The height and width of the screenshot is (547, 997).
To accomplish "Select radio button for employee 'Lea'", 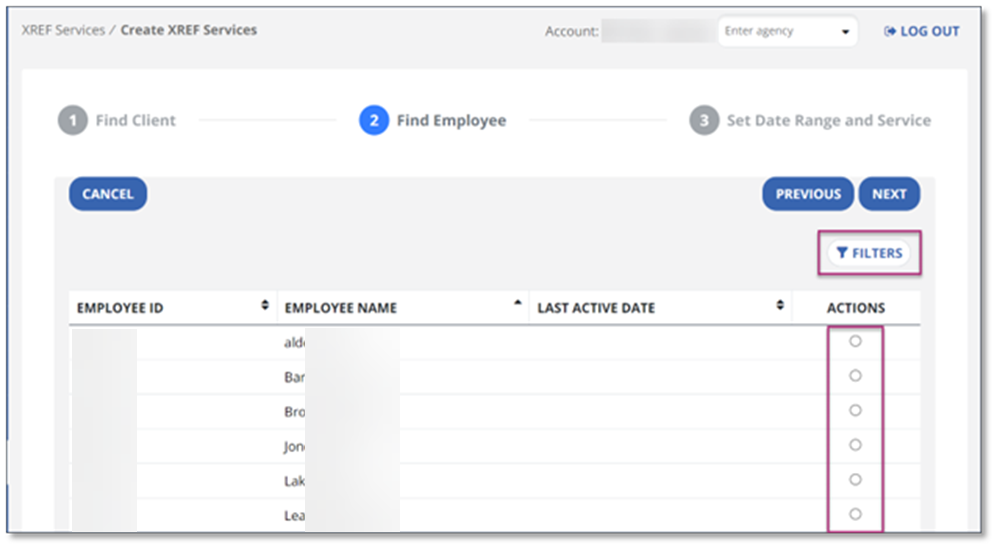I will [855, 514].
